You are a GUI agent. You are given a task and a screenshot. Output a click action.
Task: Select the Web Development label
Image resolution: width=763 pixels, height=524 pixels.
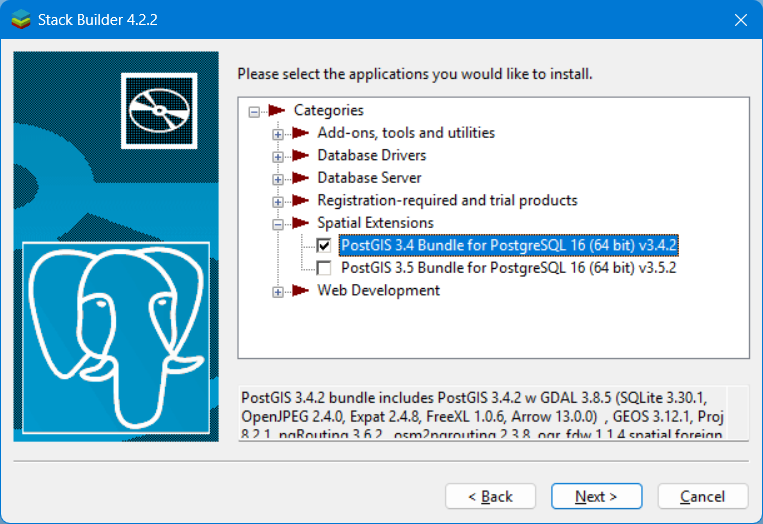point(379,290)
